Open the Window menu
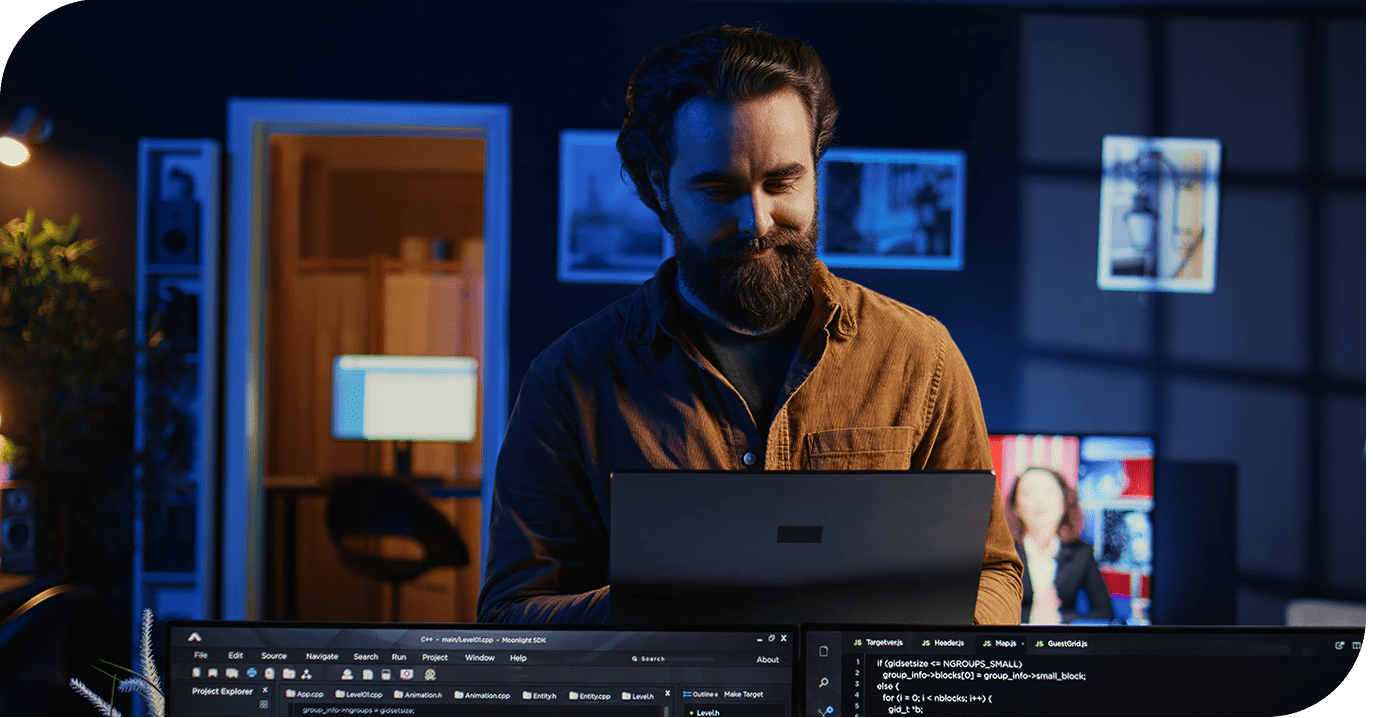 pyautogui.click(x=480, y=657)
